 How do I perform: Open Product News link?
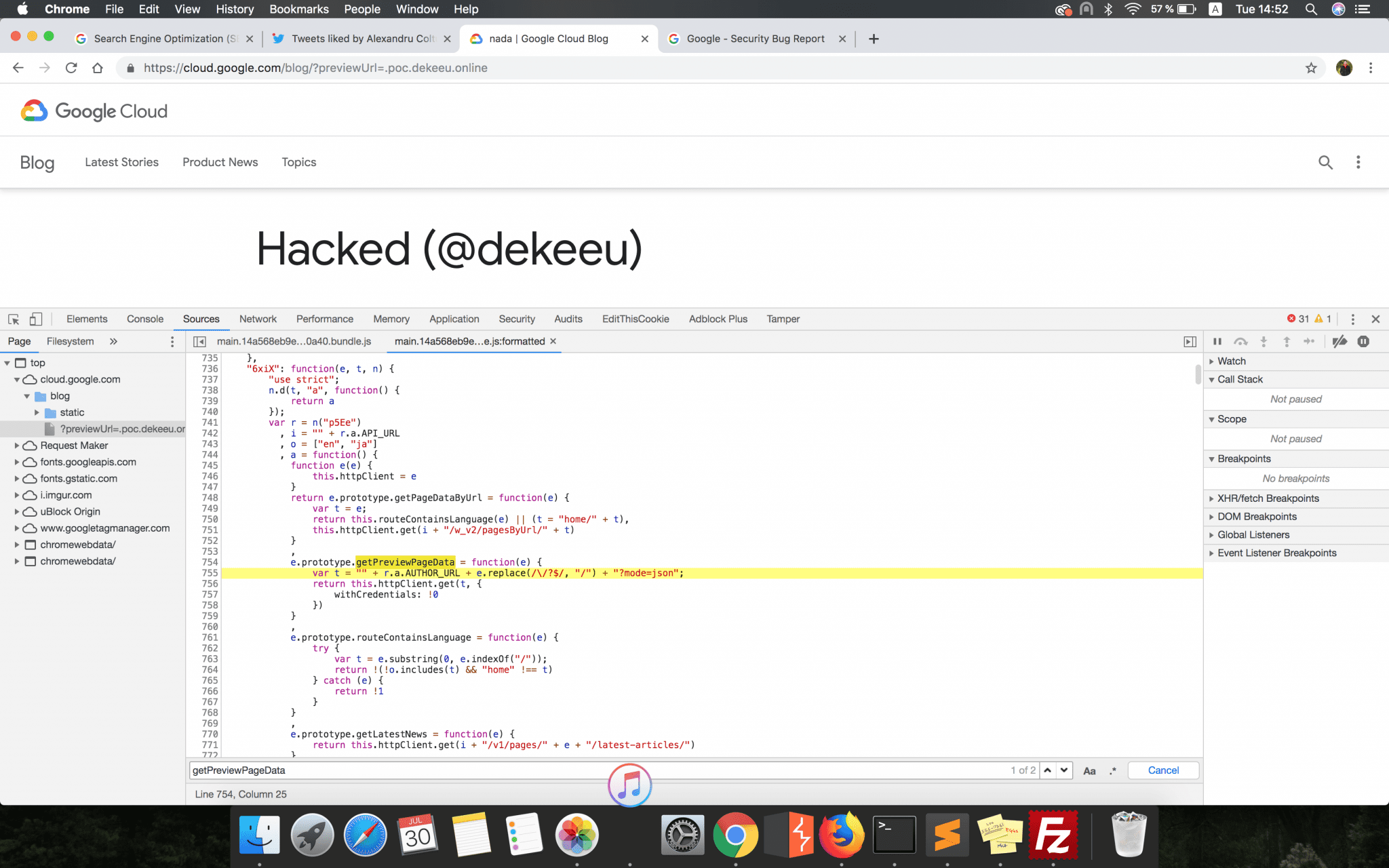point(220,162)
